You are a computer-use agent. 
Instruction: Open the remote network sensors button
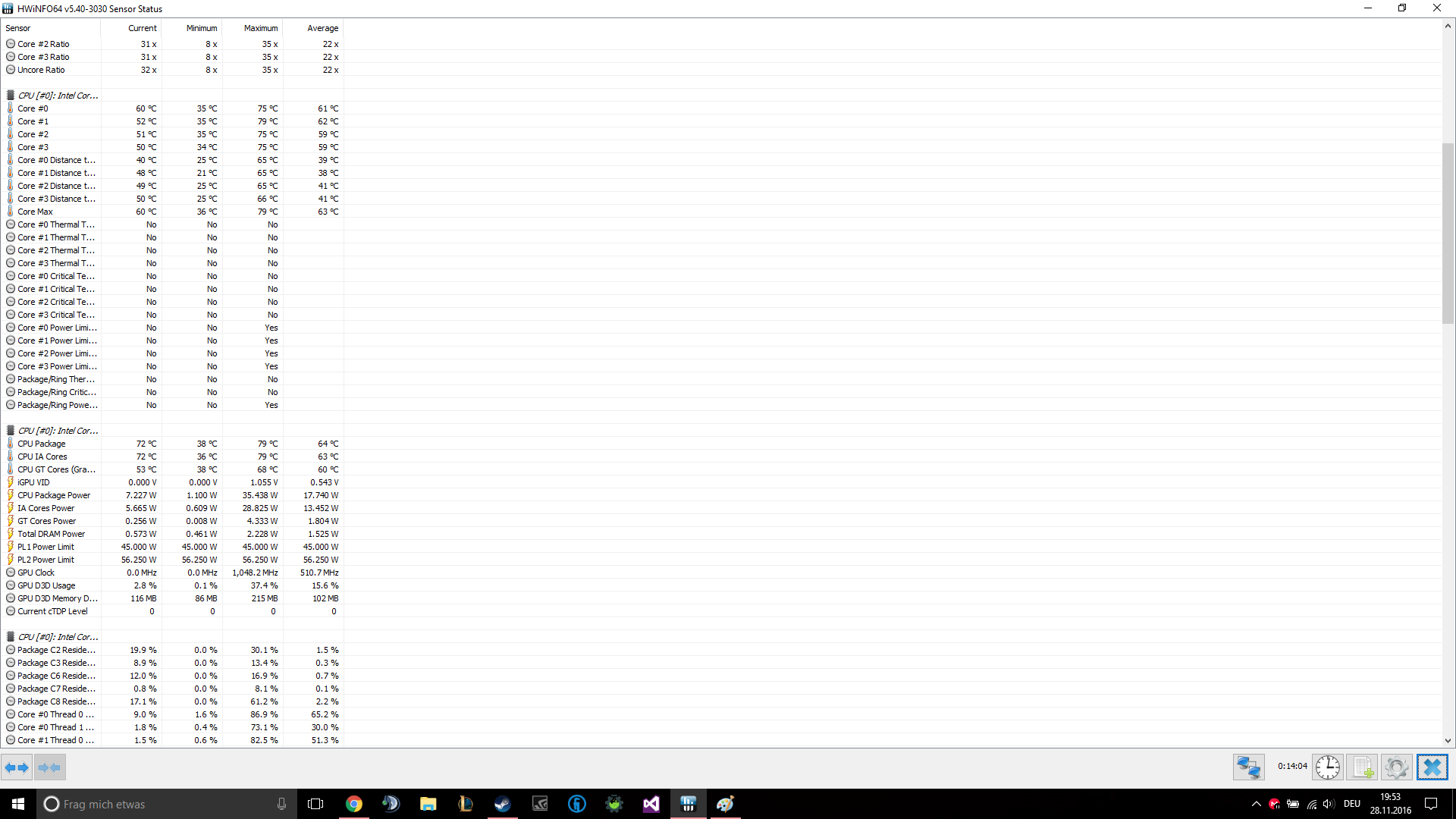click(1248, 767)
